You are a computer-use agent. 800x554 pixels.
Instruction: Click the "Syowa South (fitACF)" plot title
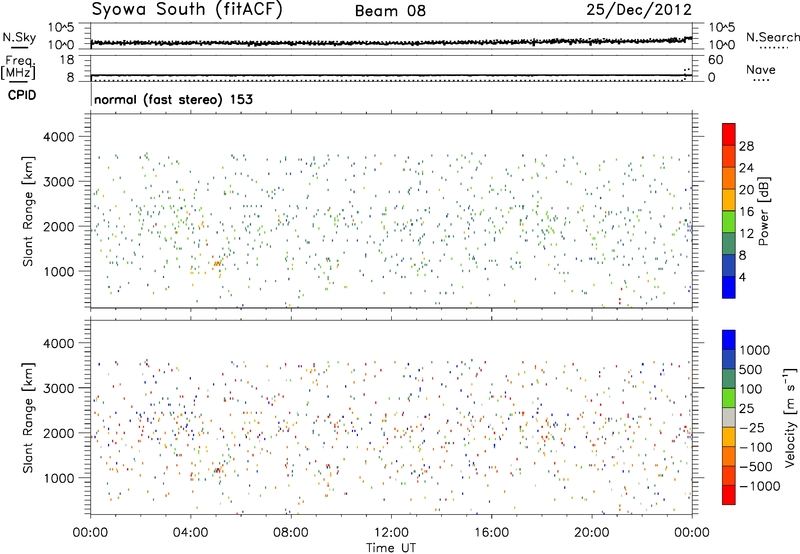(187, 10)
